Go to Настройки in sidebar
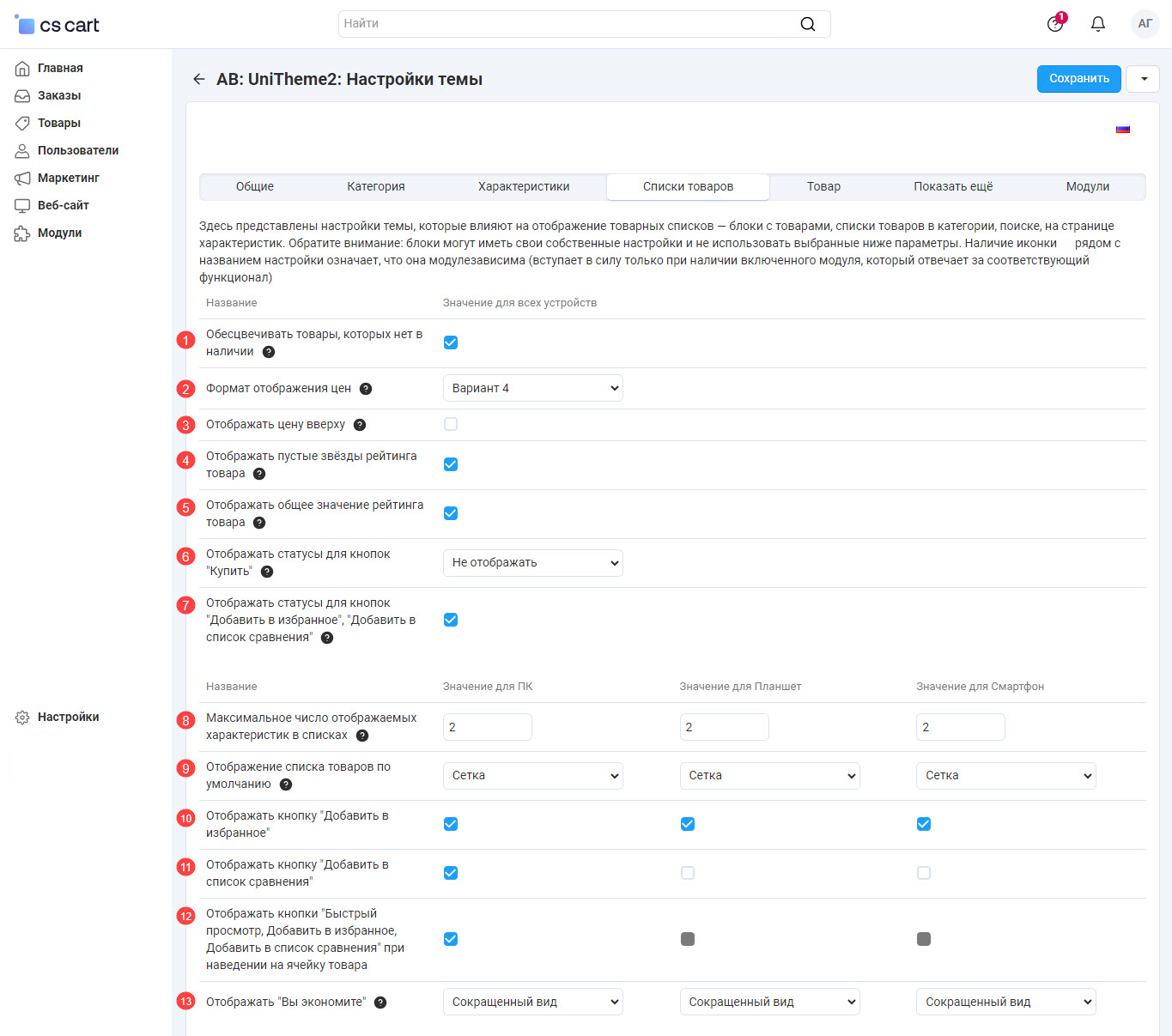 point(68,717)
